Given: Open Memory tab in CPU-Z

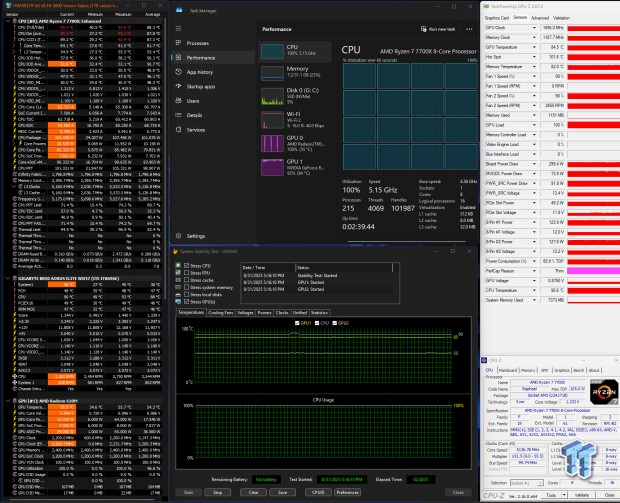Looking at the screenshot, I should tap(528, 371).
